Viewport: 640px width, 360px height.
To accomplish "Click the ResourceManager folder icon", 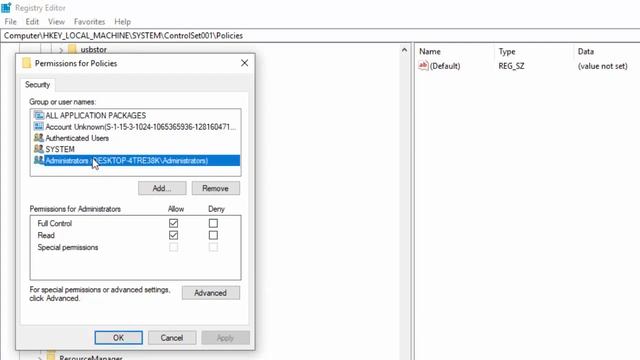I will 51,356.
